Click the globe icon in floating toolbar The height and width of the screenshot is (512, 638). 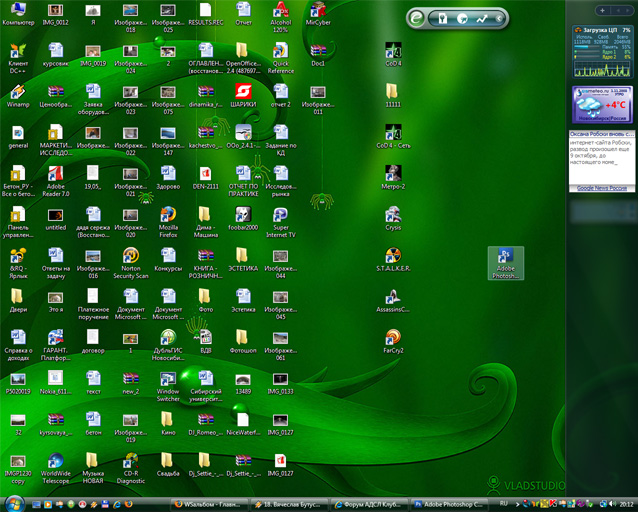[462, 18]
